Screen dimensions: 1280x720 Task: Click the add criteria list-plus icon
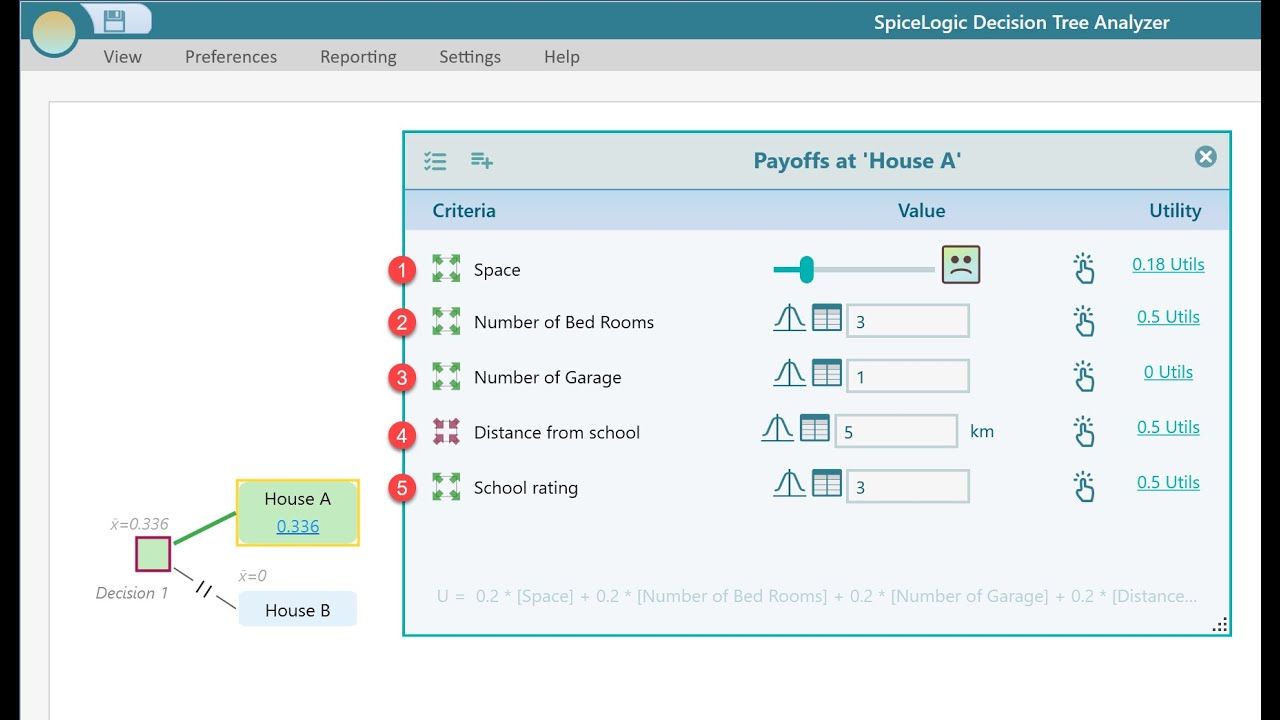[x=482, y=161]
